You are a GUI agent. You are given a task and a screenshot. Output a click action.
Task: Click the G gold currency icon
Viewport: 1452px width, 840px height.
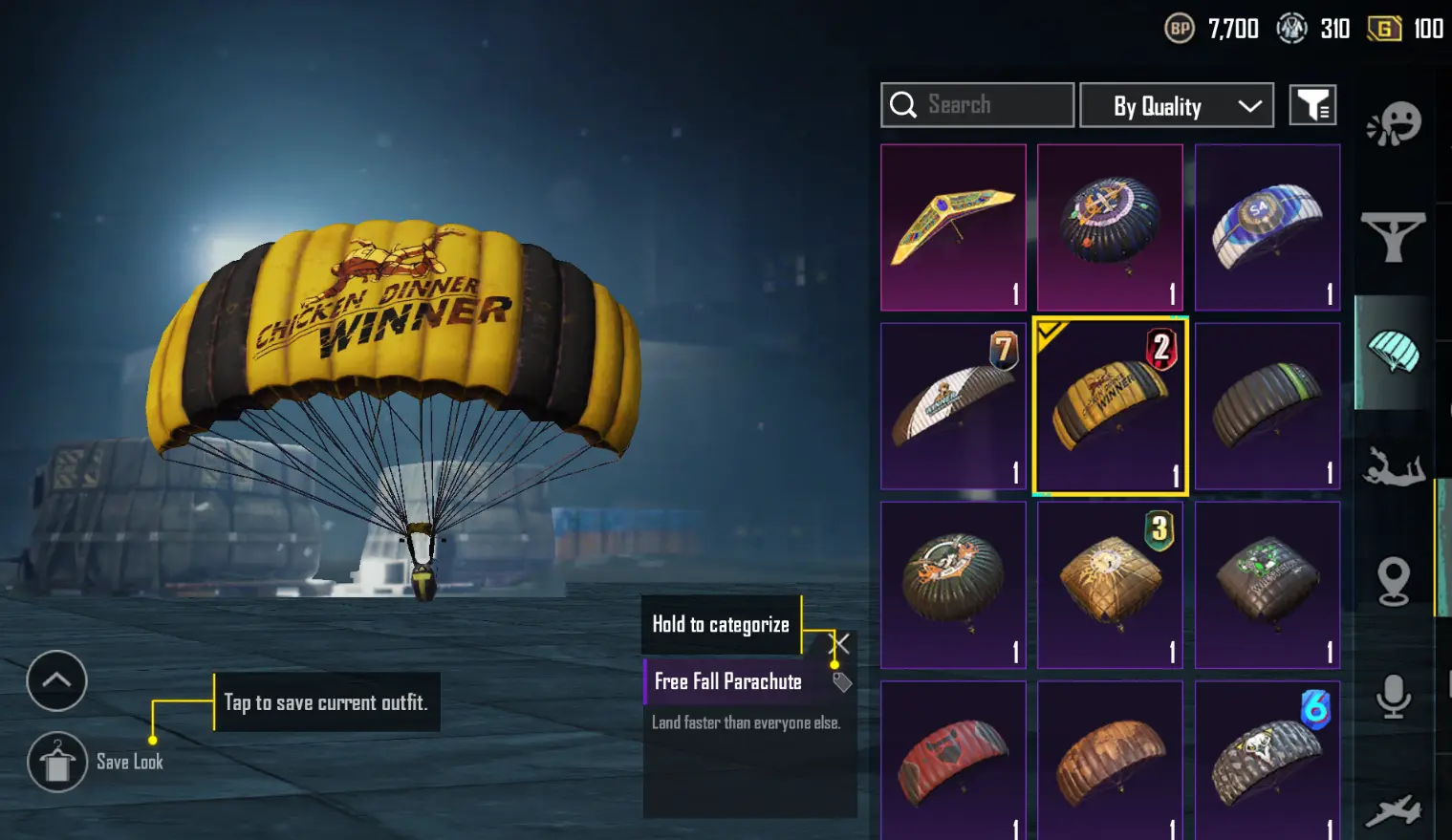pyautogui.click(x=1384, y=29)
